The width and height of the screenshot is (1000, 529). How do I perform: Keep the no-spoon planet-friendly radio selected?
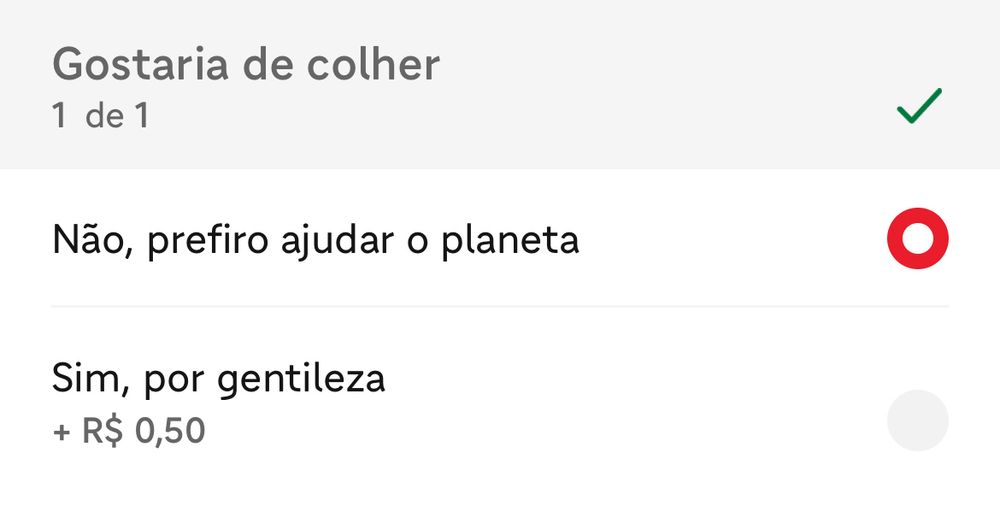point(917,240)
